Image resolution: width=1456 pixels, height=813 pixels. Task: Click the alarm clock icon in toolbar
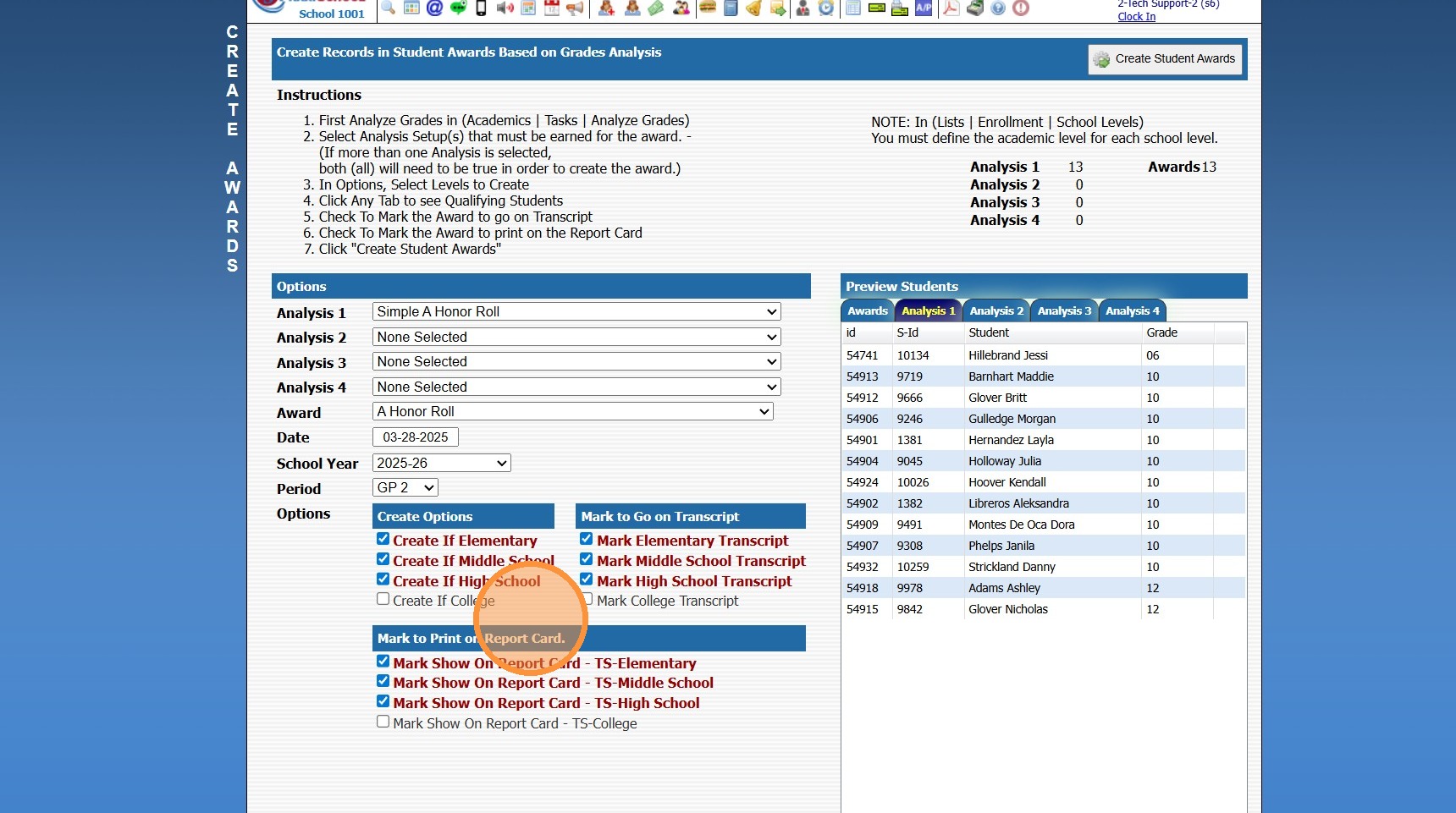coord(826,8)
